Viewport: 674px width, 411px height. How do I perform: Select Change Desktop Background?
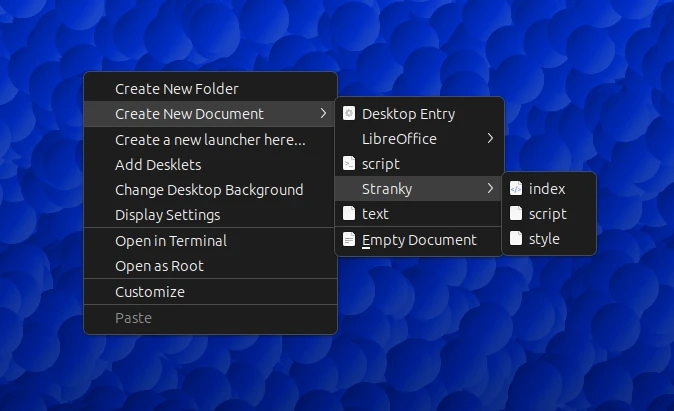(210, 190)
